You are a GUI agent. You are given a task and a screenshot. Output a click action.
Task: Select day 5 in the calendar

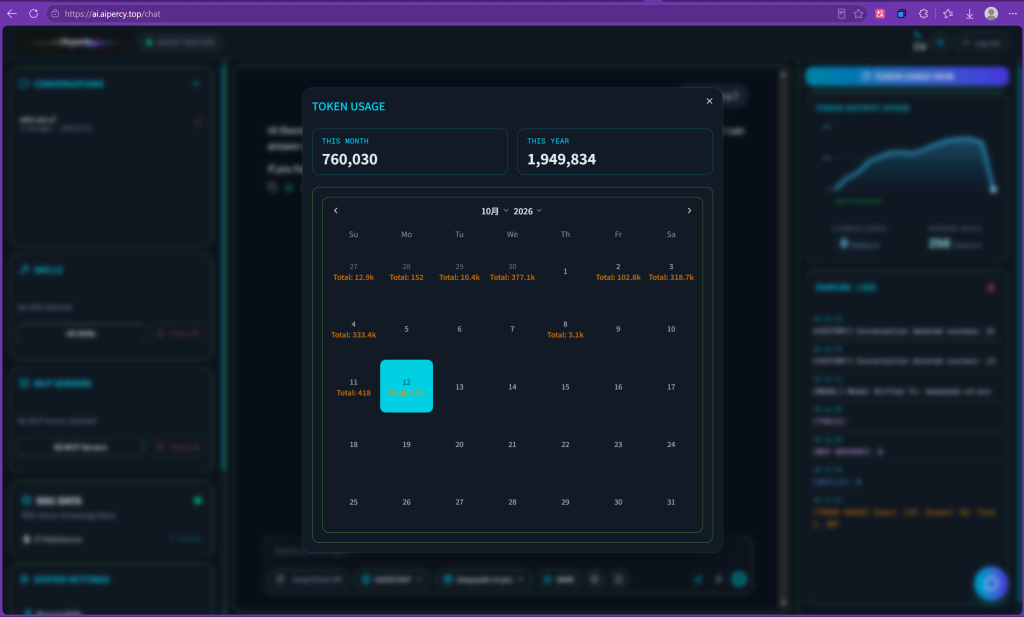point(406,329)
